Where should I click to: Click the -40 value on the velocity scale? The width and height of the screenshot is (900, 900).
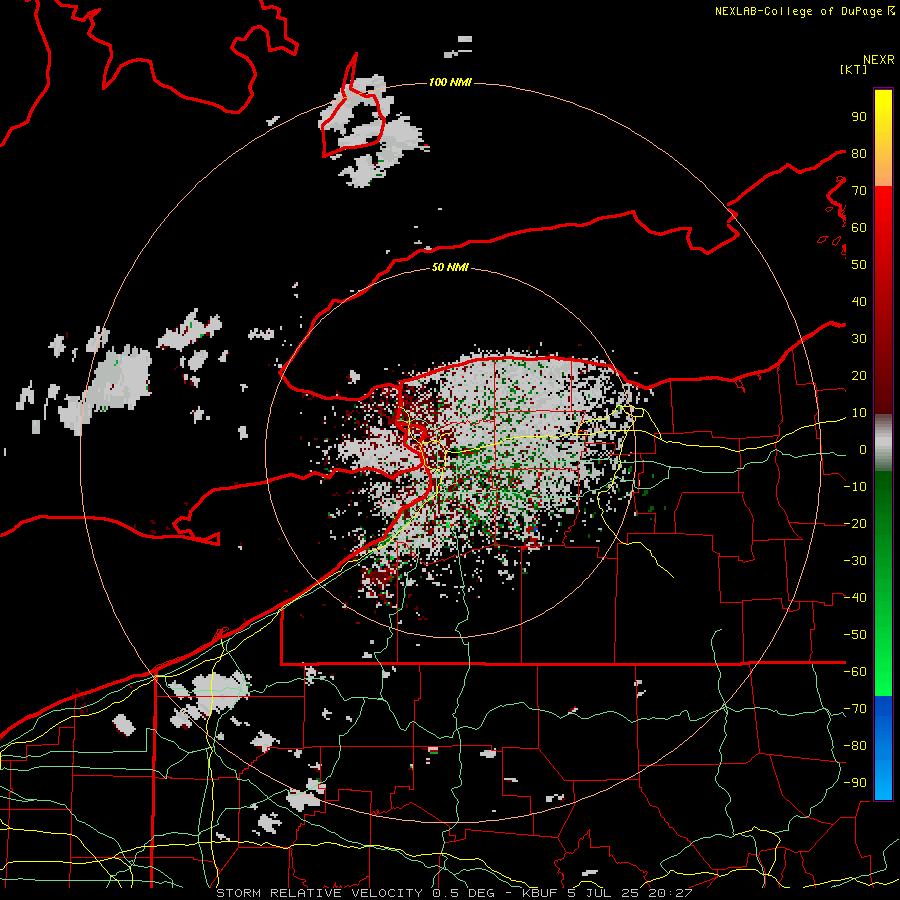click(855, 598)
